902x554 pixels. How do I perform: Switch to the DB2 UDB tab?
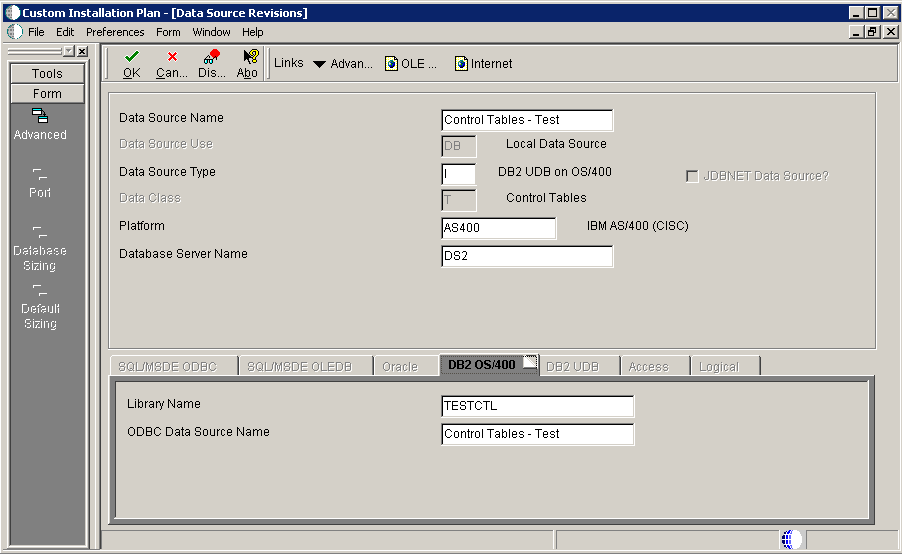click(x=579, y=366)
